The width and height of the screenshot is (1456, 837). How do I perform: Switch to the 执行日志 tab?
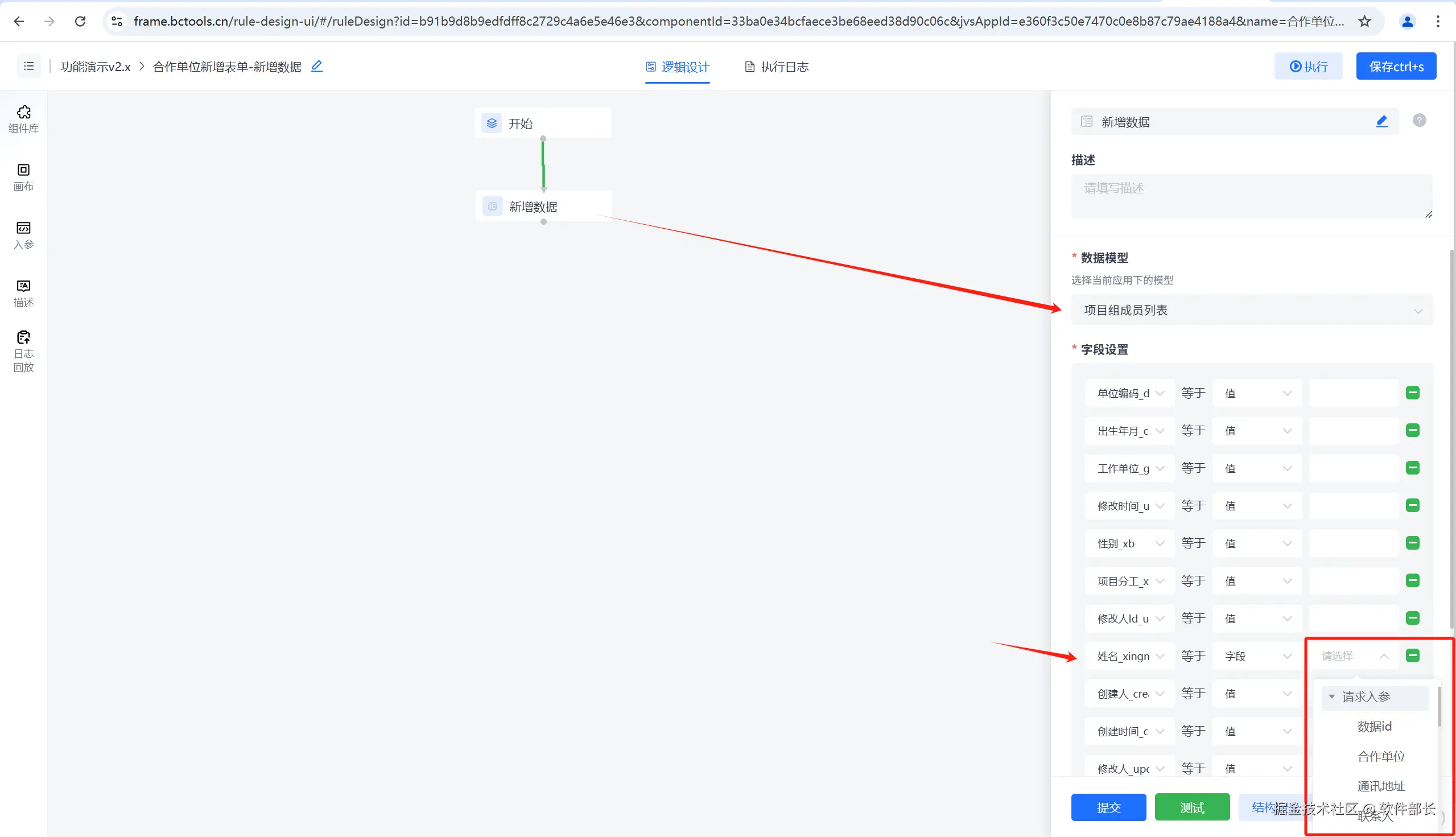[x=777, y=67]
